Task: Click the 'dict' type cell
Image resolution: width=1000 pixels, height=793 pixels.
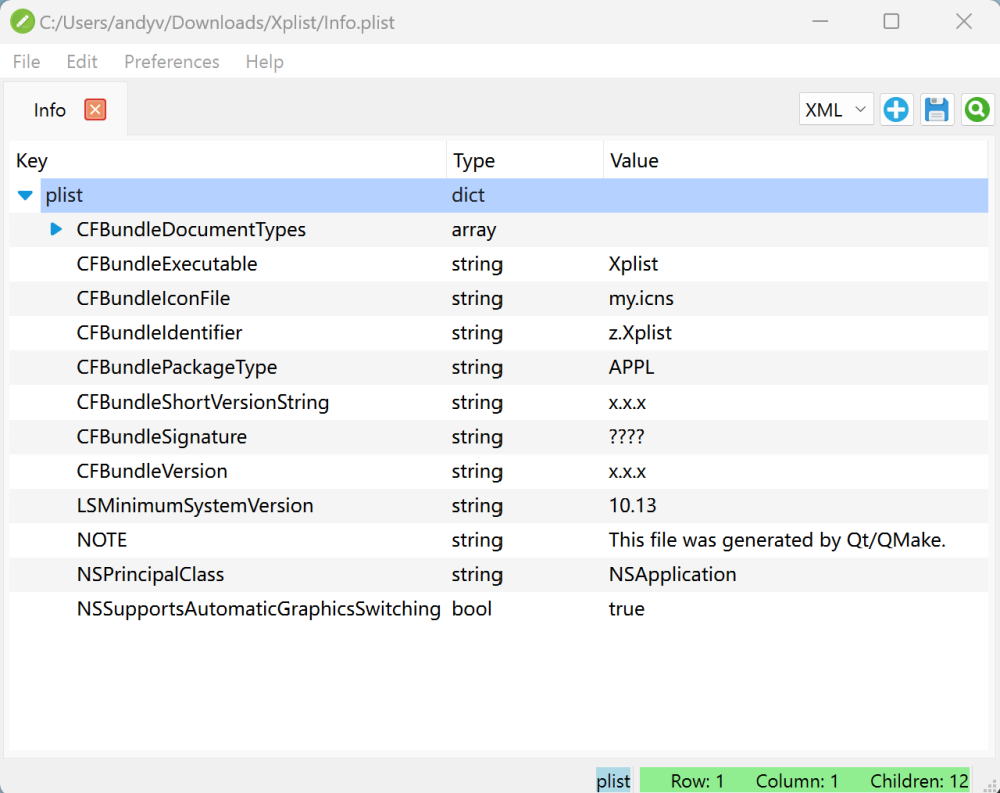Action: coord(468,195)
